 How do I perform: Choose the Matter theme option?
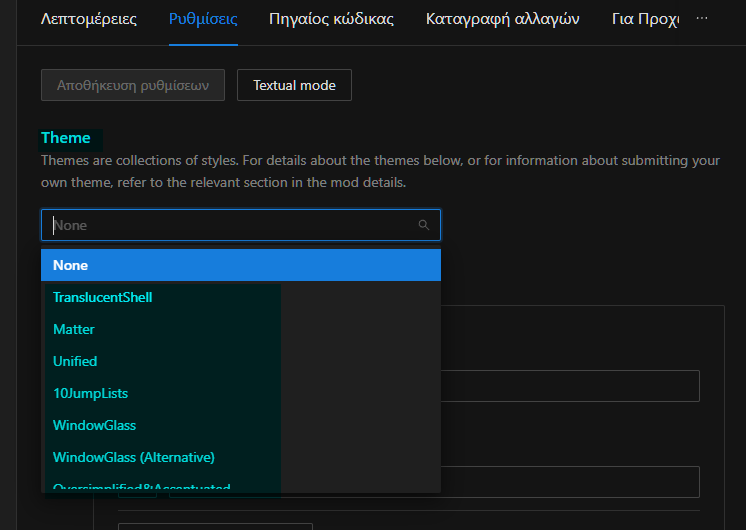click(x=241, y=329)
